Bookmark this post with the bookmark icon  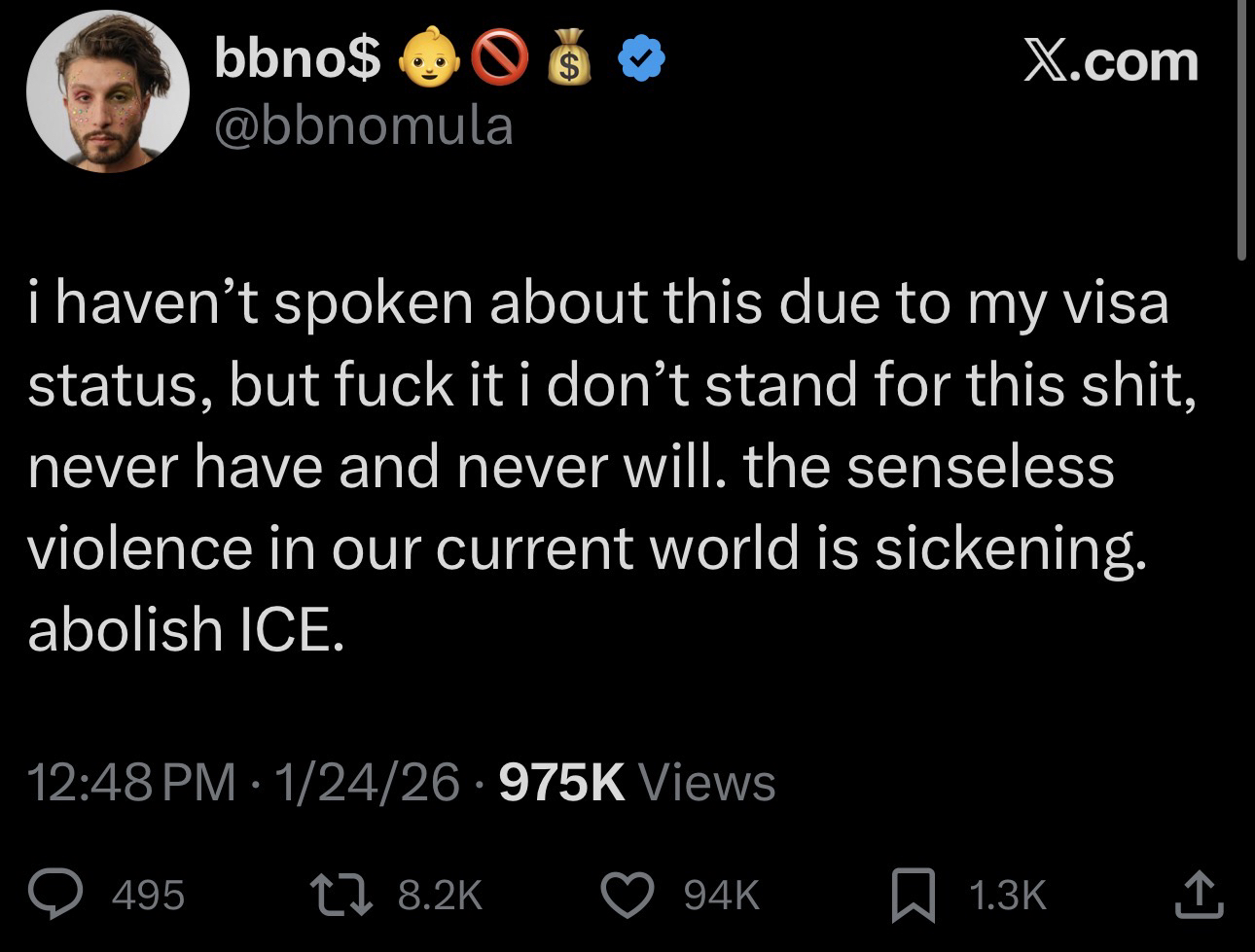point(914,895)
